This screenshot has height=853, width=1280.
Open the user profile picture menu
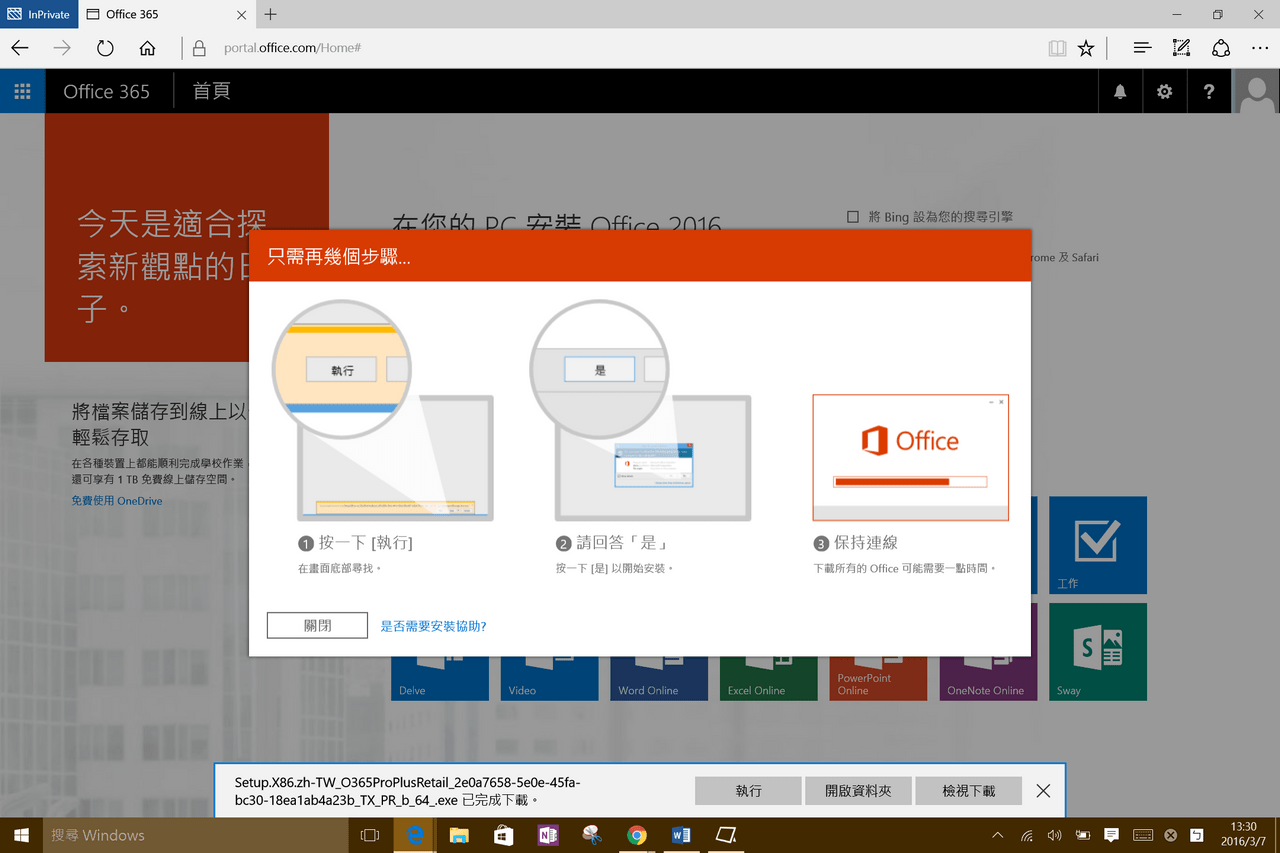(1256, 91)
